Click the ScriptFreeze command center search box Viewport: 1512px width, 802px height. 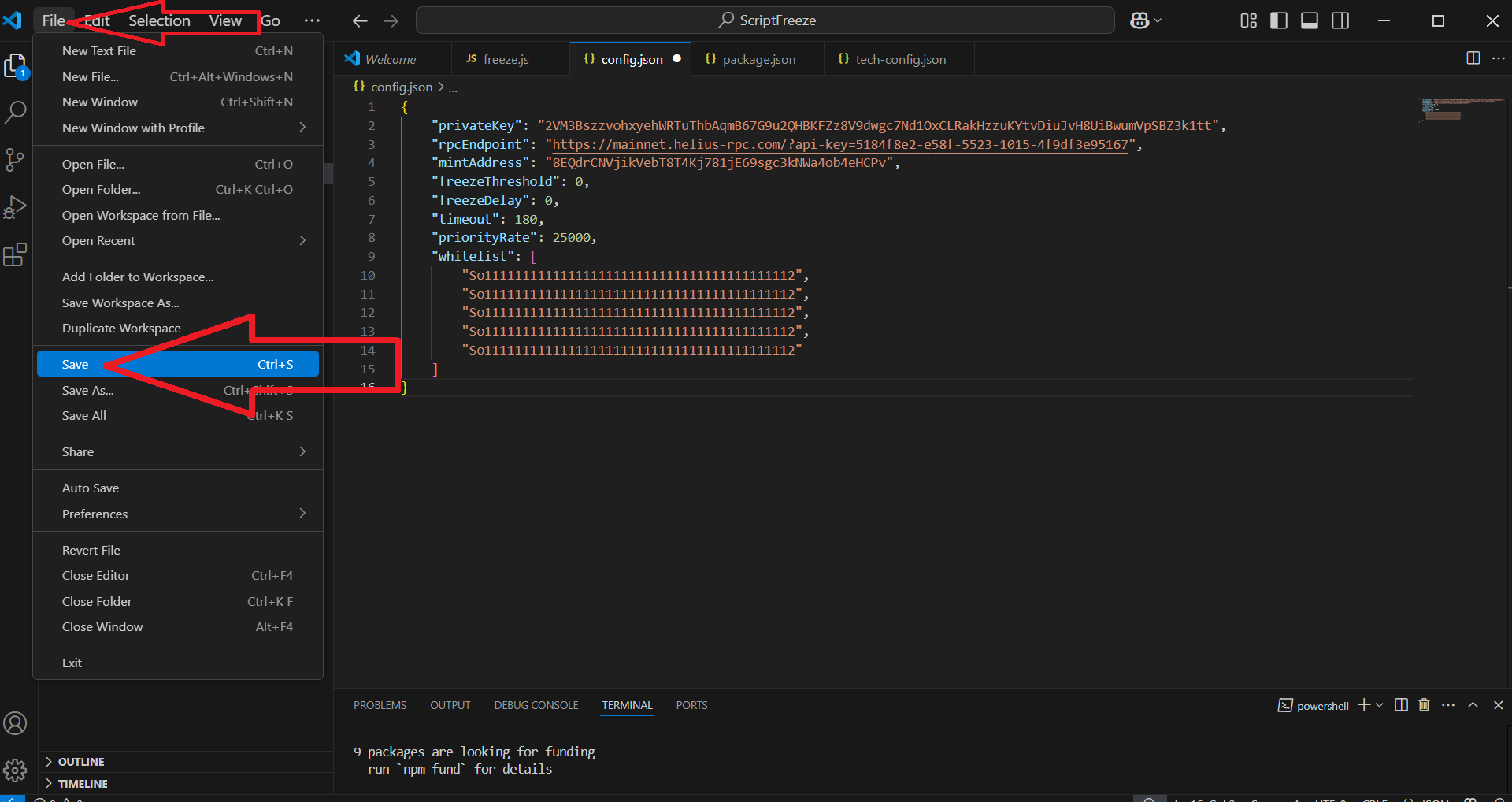[x=765, y=20]
